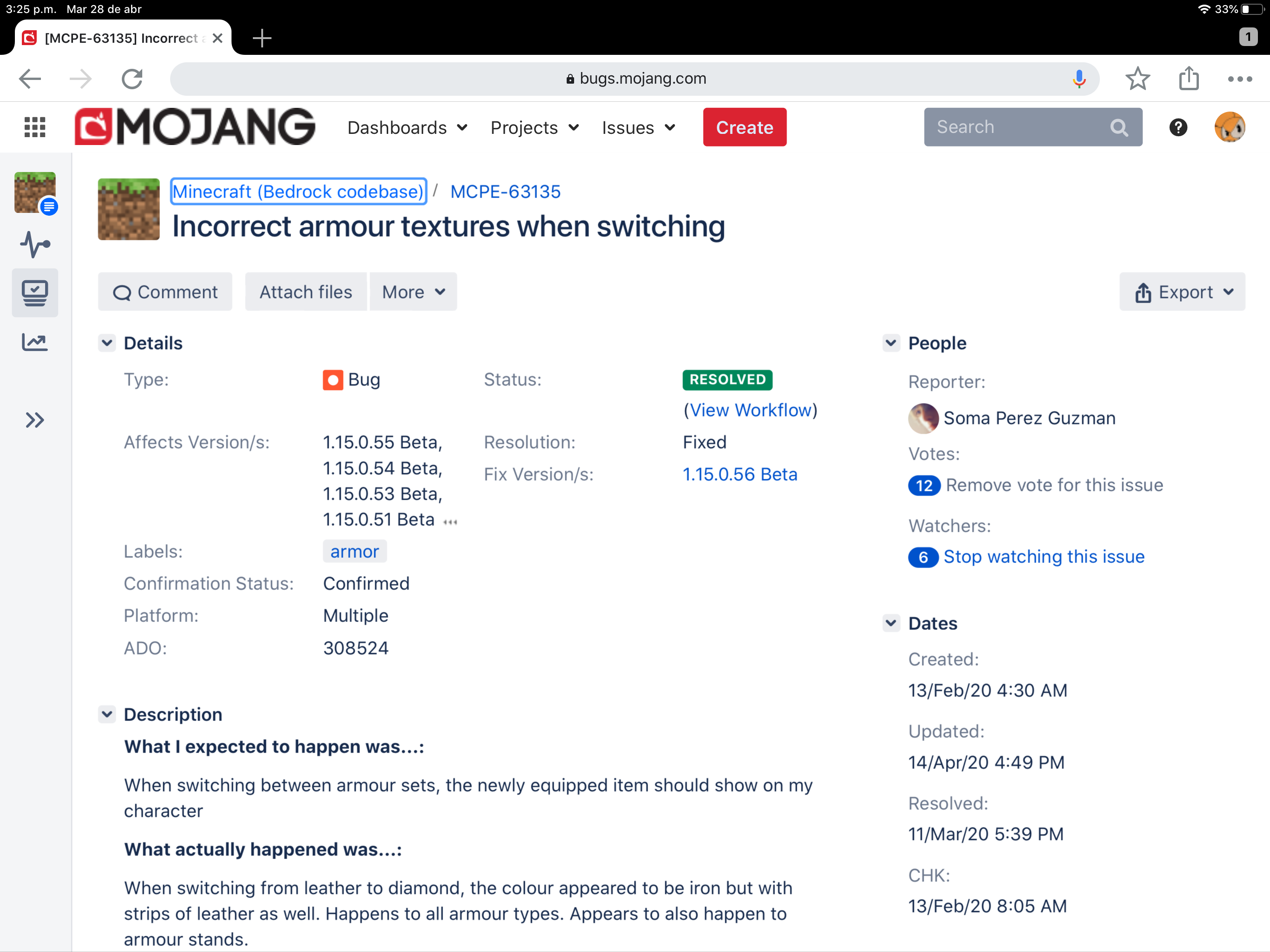Expand the sidebar with double chevron
Image resolution: width=1270 pixels, height=952 pixels.
point(34,420)
